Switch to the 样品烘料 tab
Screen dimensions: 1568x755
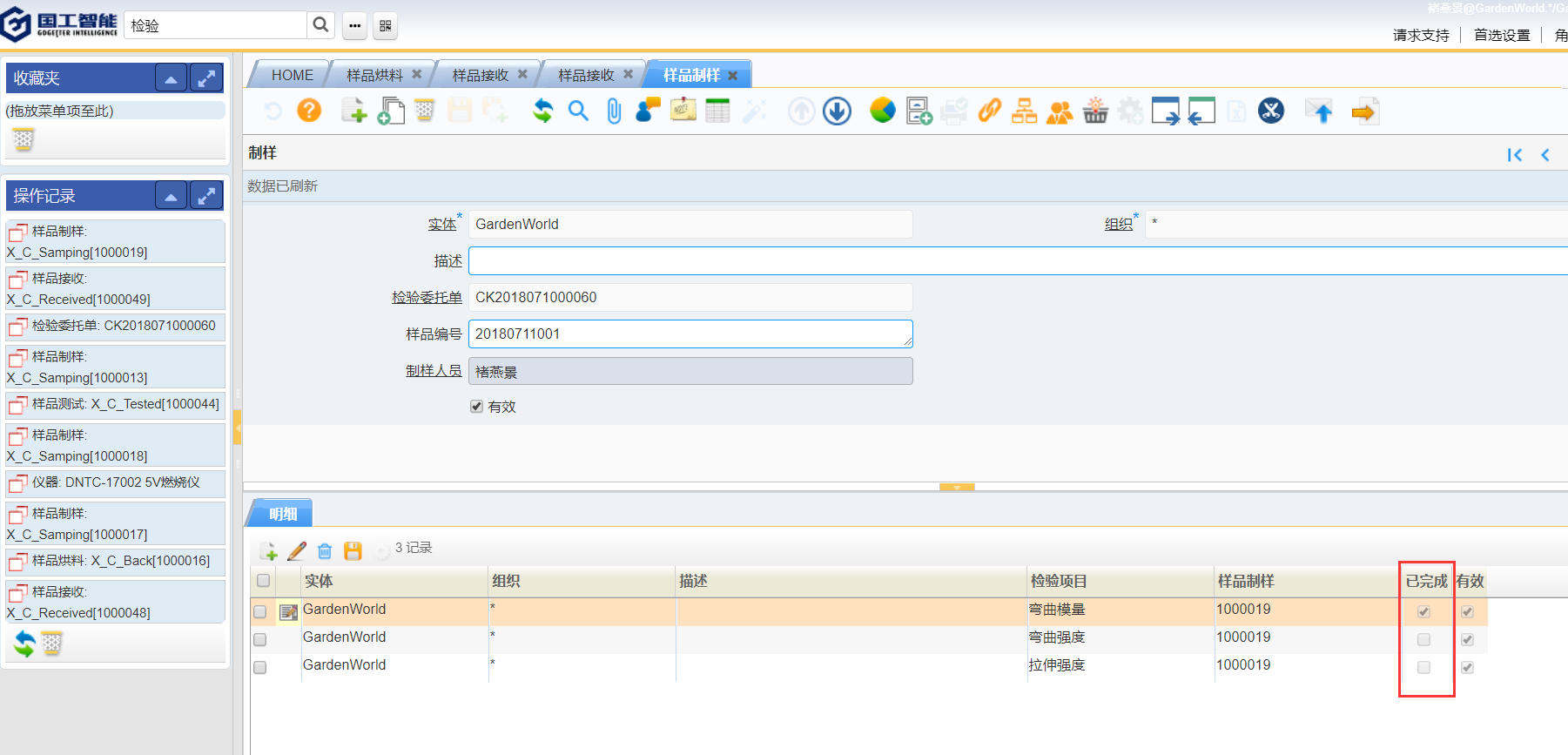point(374,76)
